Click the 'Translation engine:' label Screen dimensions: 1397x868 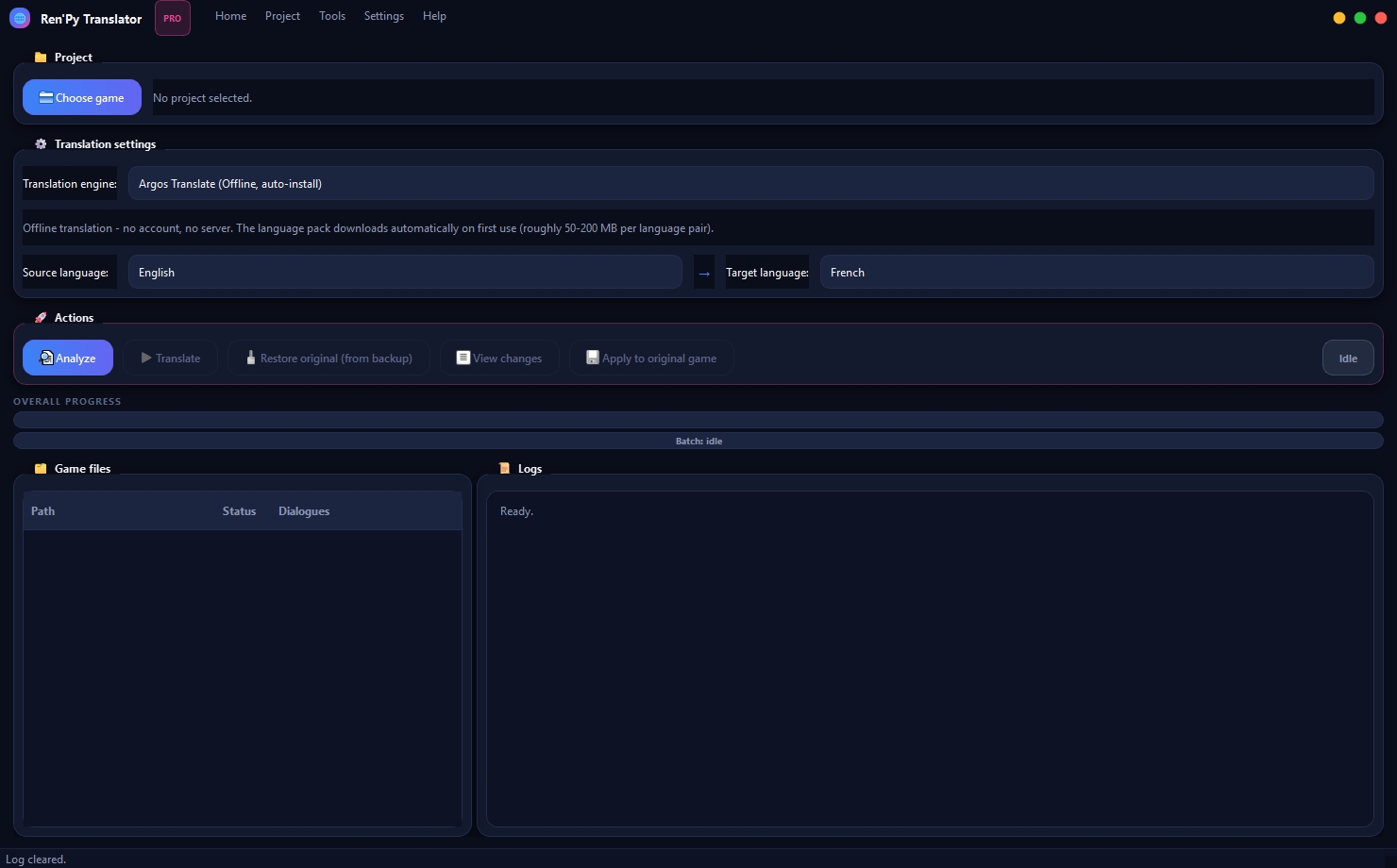click(x=70, y=183)
